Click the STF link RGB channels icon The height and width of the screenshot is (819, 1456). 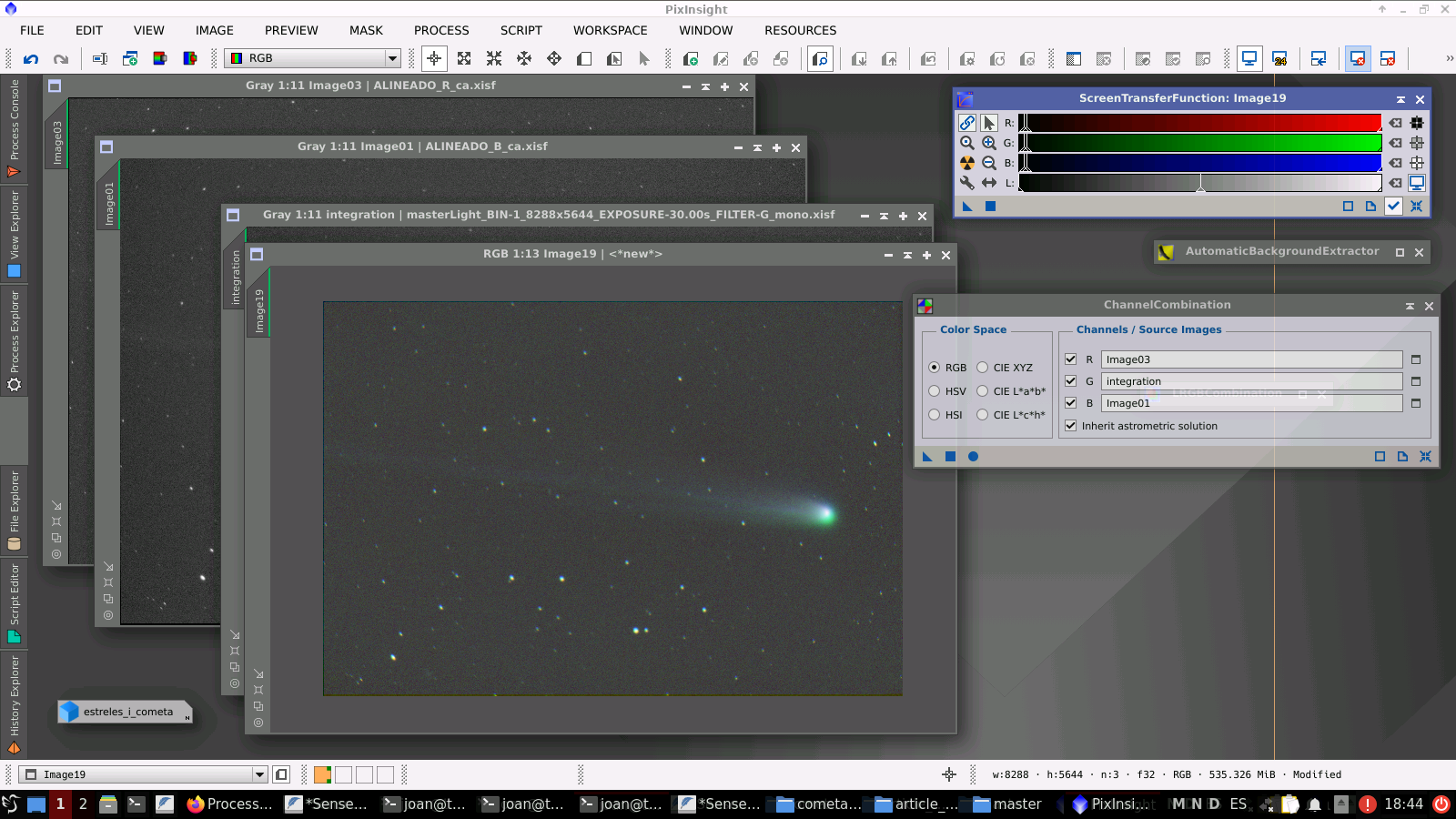tap(966, 123)
